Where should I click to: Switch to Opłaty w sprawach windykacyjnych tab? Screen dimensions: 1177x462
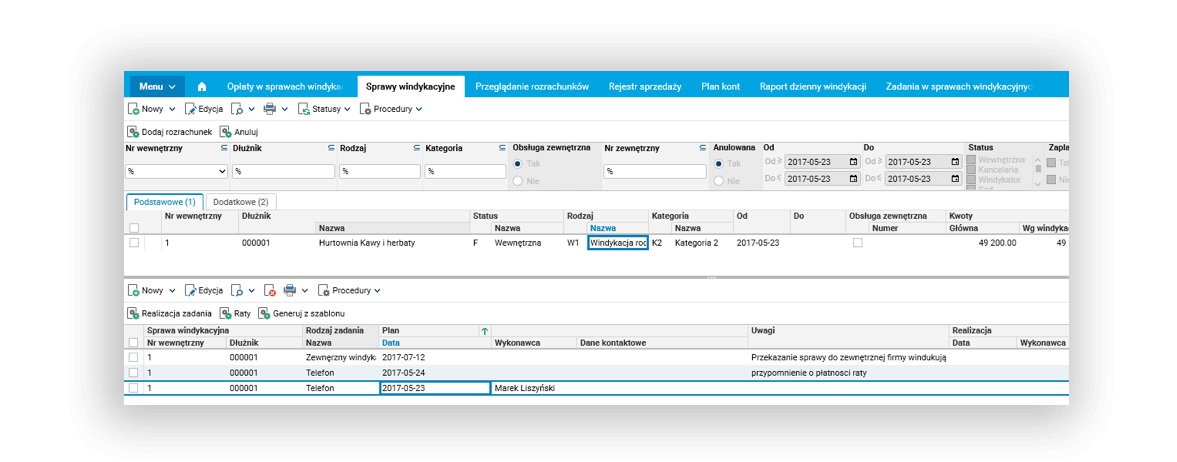pyautogui.click(x=285, y=86)
